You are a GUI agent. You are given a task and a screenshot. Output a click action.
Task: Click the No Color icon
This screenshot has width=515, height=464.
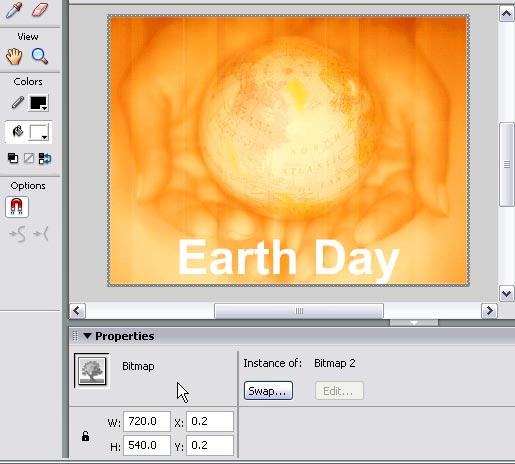pos(29,158)
